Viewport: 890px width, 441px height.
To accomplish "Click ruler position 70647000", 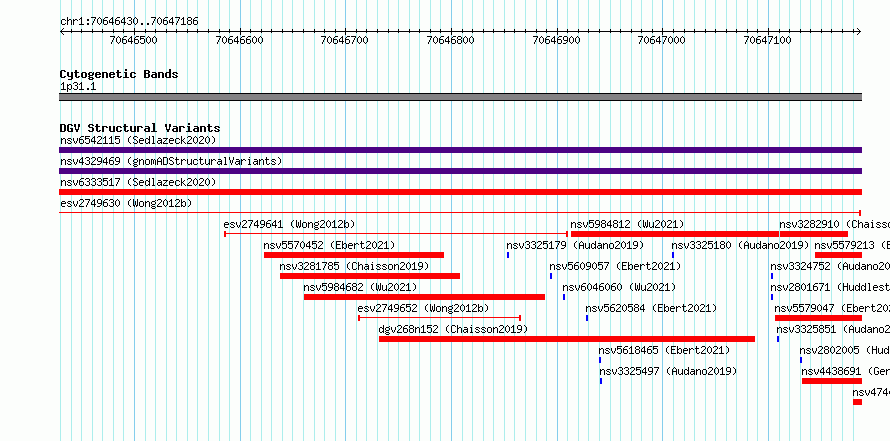I will click(x=662, y=40).
